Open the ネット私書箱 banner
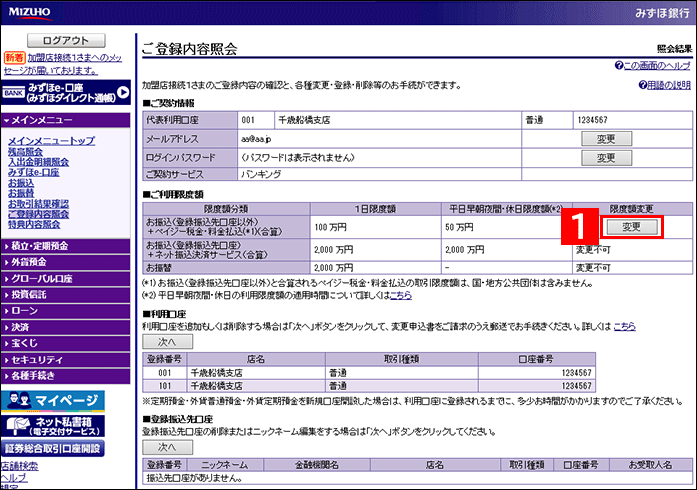This screenshot has width=697, height=490. click(53, 426)
